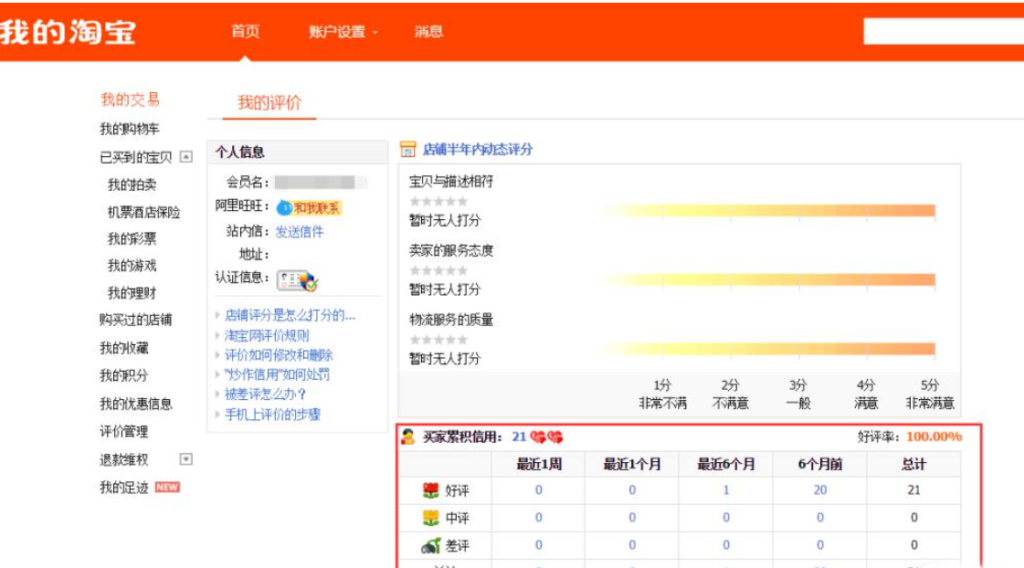Click the 我的交易 sidebar heading
Screen dimensions: 1024x568
click(x=130, y=99)
